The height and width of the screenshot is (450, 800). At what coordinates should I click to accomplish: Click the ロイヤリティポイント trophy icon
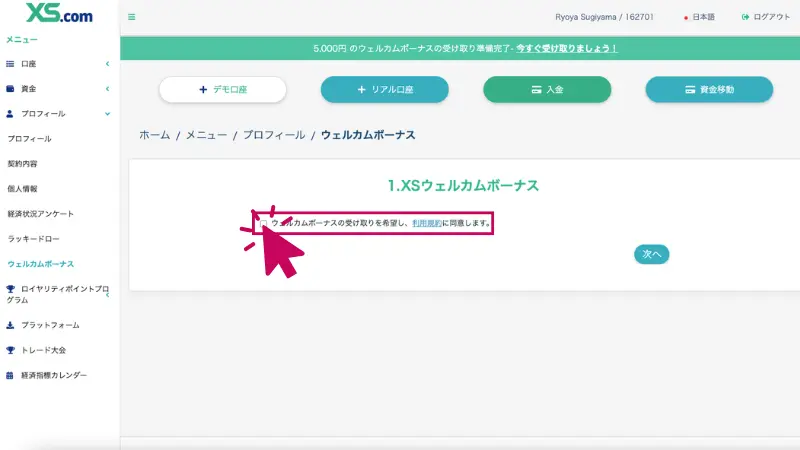click(10, 289)
